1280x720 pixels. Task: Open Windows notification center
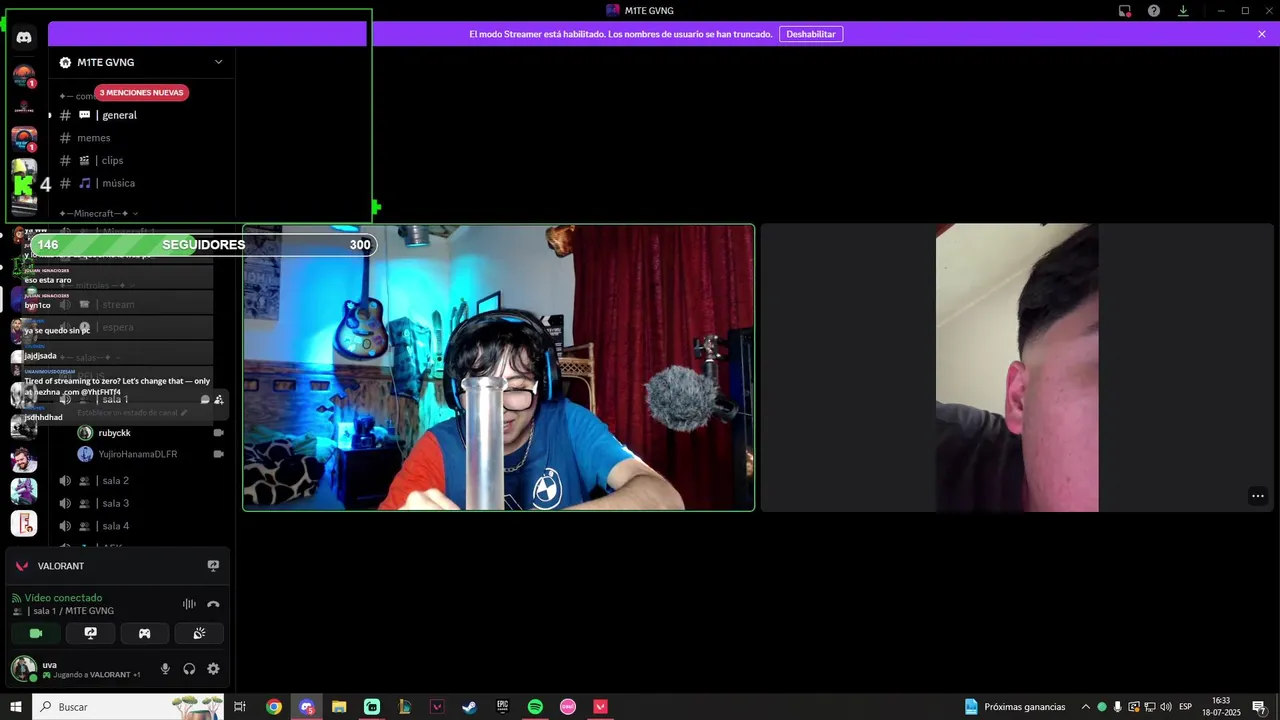tap(1259, 707)
